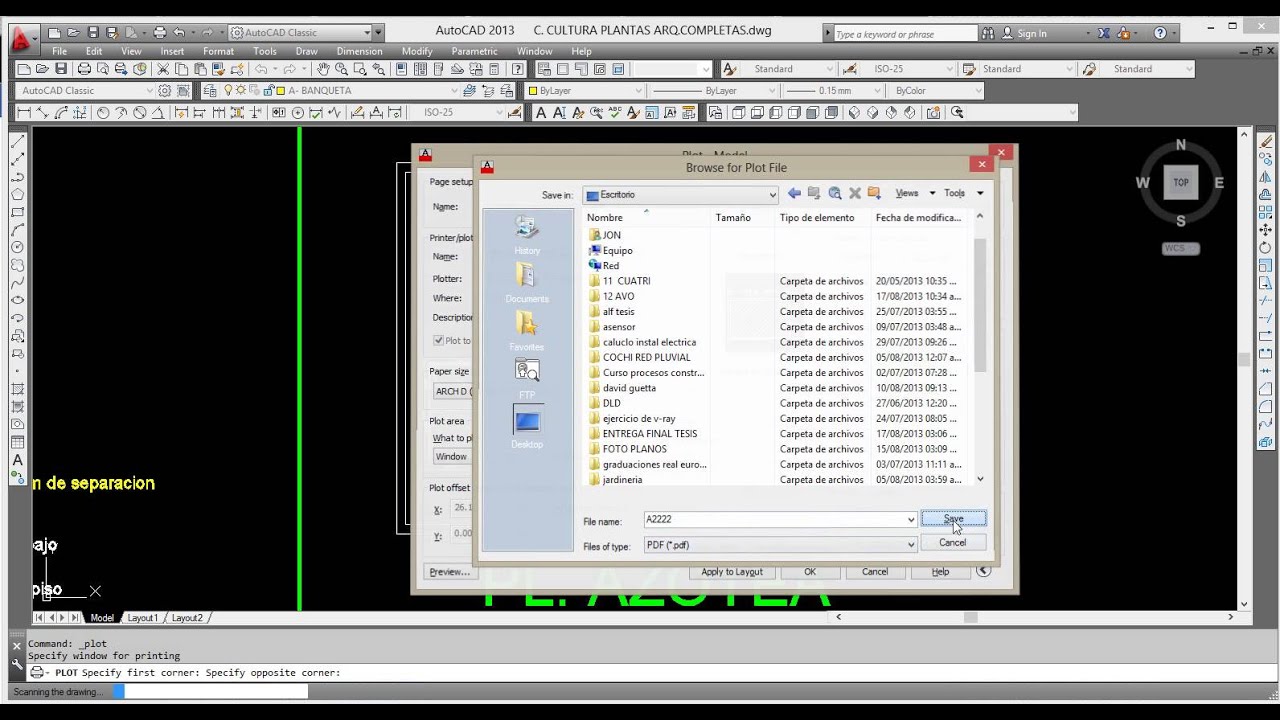Screen dimensions: 1280x720
Task: Open the File name dropdown arrow
Action: pyautogui.click(x=910, y=520)
